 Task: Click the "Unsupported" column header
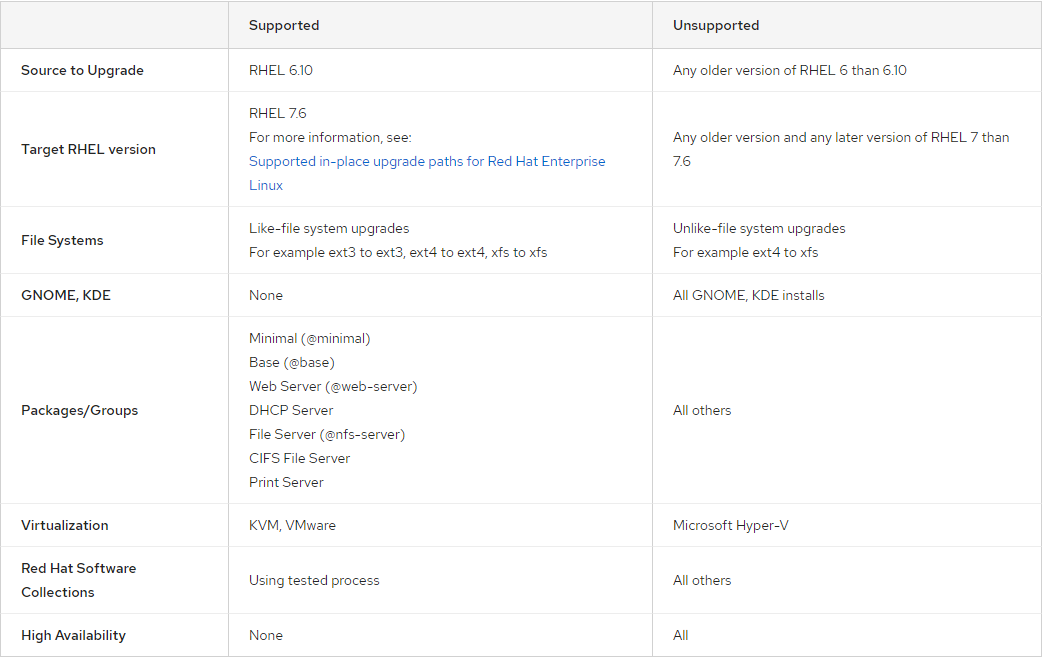point(716,25)
